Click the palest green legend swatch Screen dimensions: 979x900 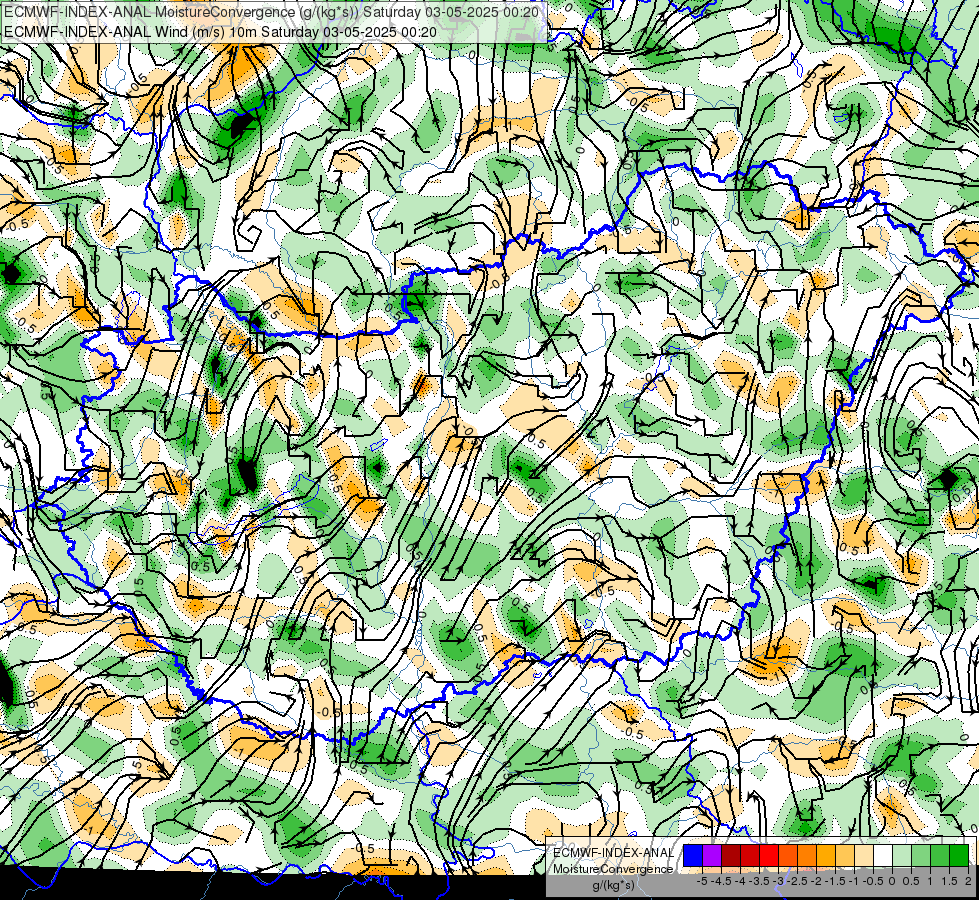(902, 855)
